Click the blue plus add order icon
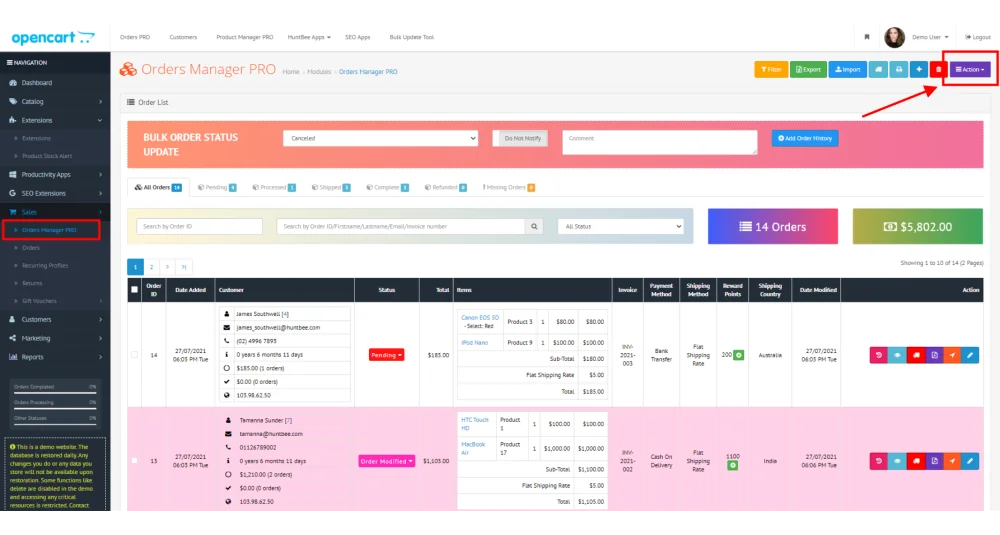1000x535 pixels. (x=918, y=70)
